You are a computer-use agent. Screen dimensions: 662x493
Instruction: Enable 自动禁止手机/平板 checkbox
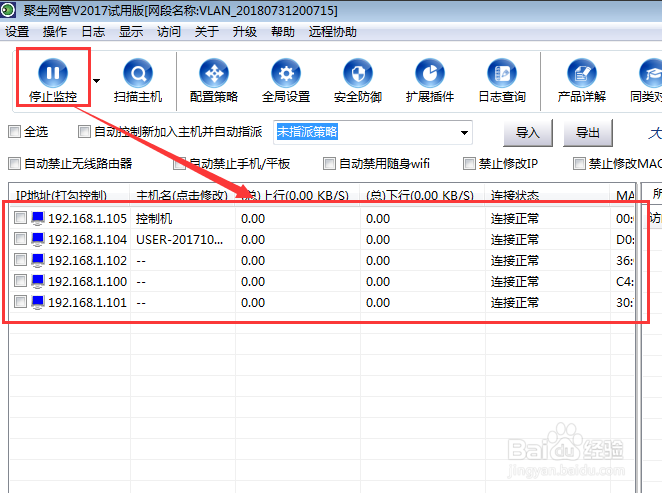(179, 163)
